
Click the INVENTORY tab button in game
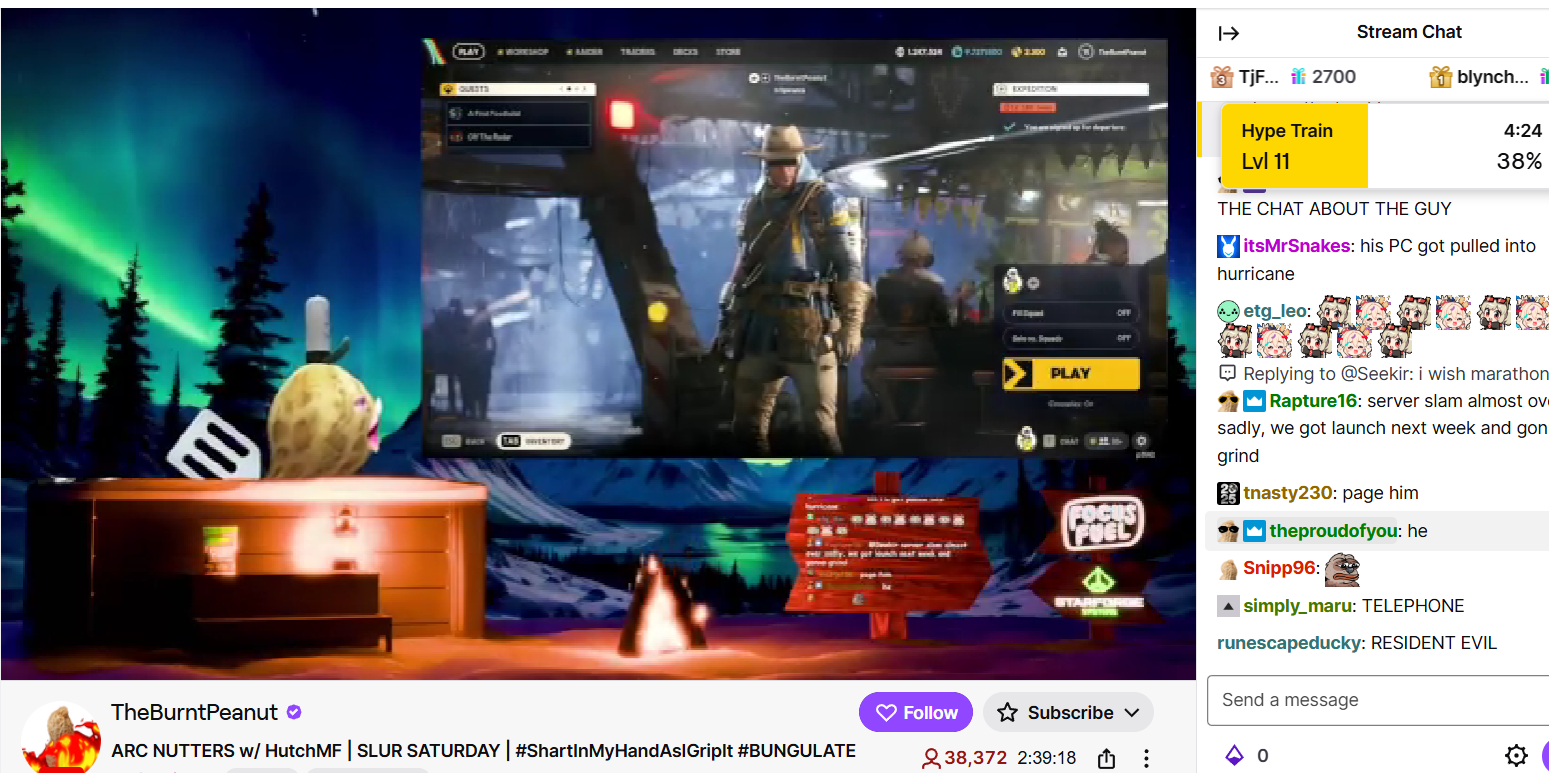coord(534,441)
